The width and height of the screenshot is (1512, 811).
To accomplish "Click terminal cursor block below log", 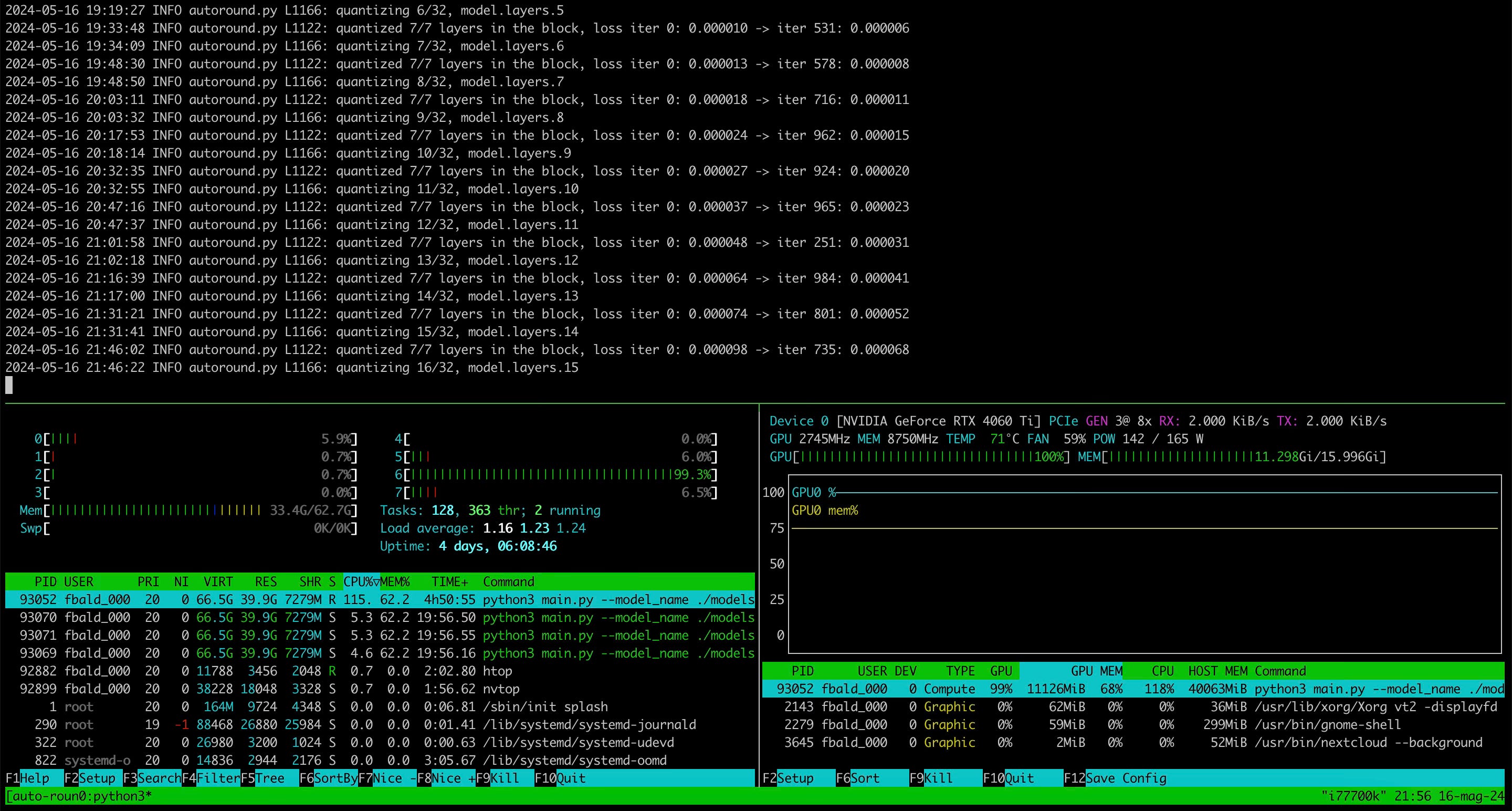I will 9,385.
